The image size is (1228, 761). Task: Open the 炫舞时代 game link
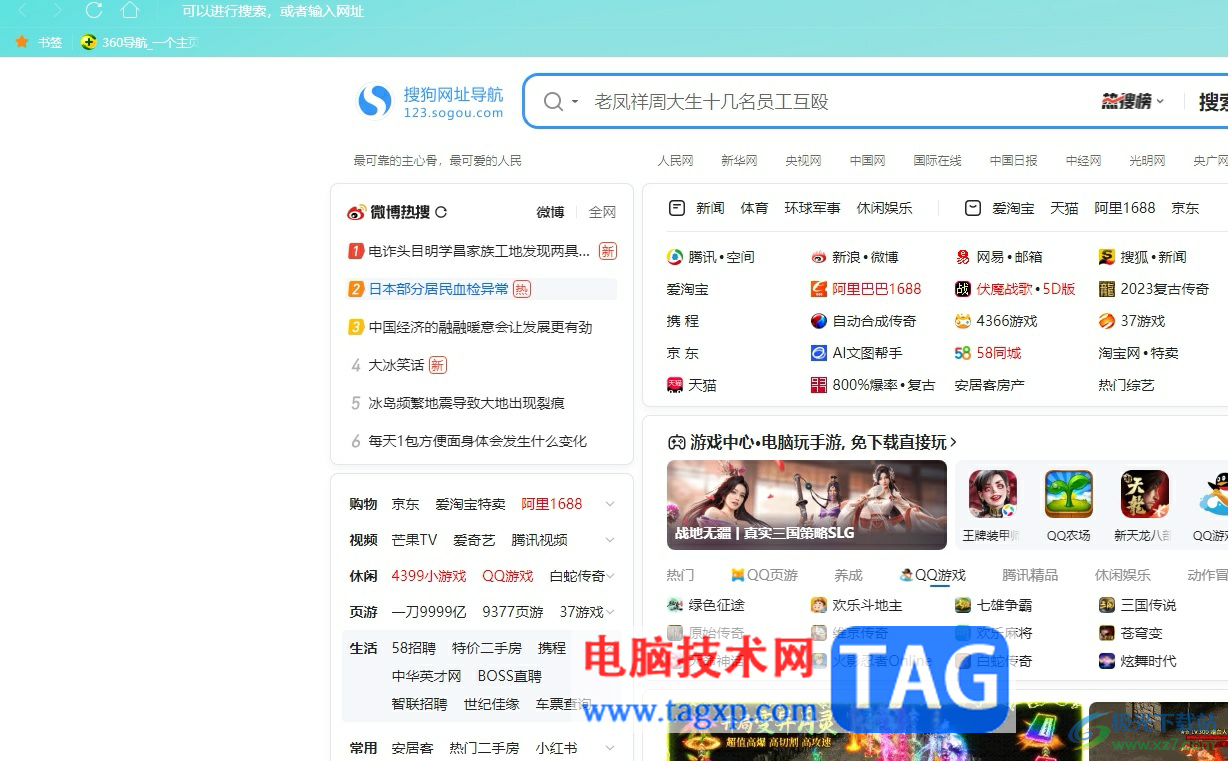[x=1149, y=661]
